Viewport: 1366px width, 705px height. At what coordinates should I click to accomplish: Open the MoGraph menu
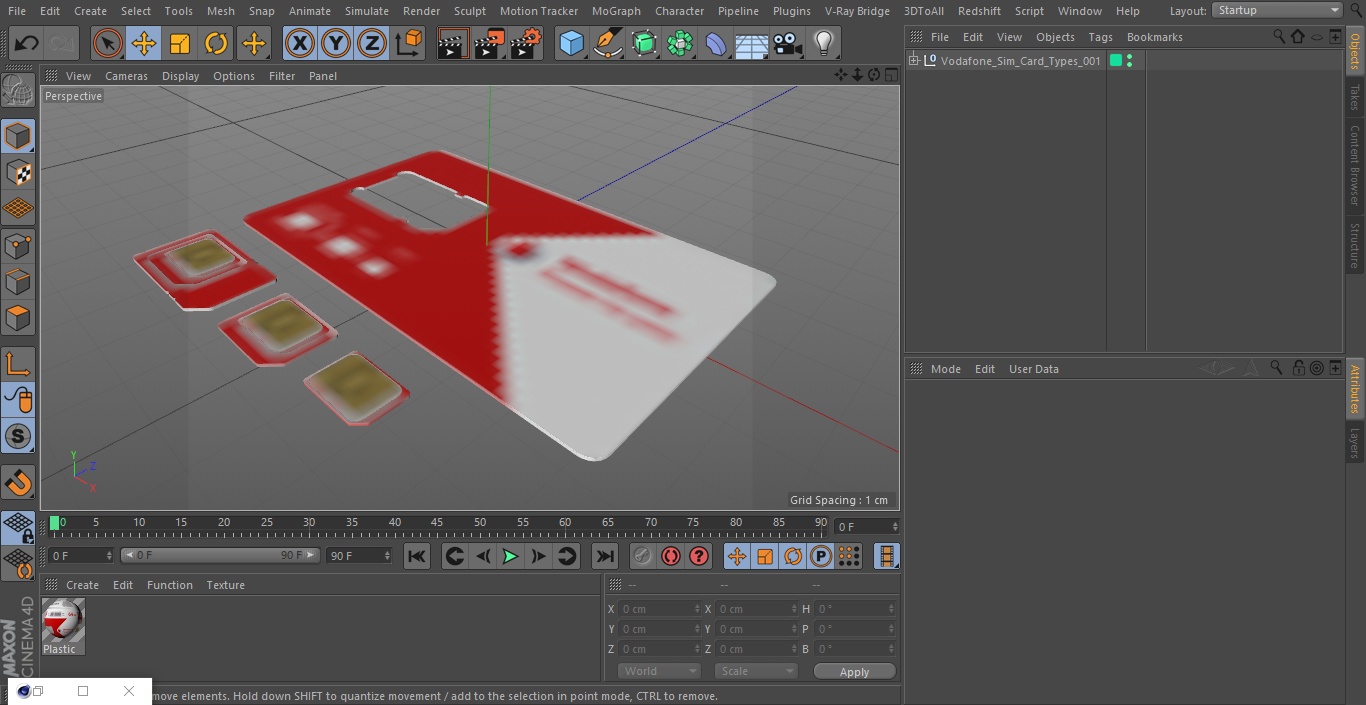click(x=616, y=11)
